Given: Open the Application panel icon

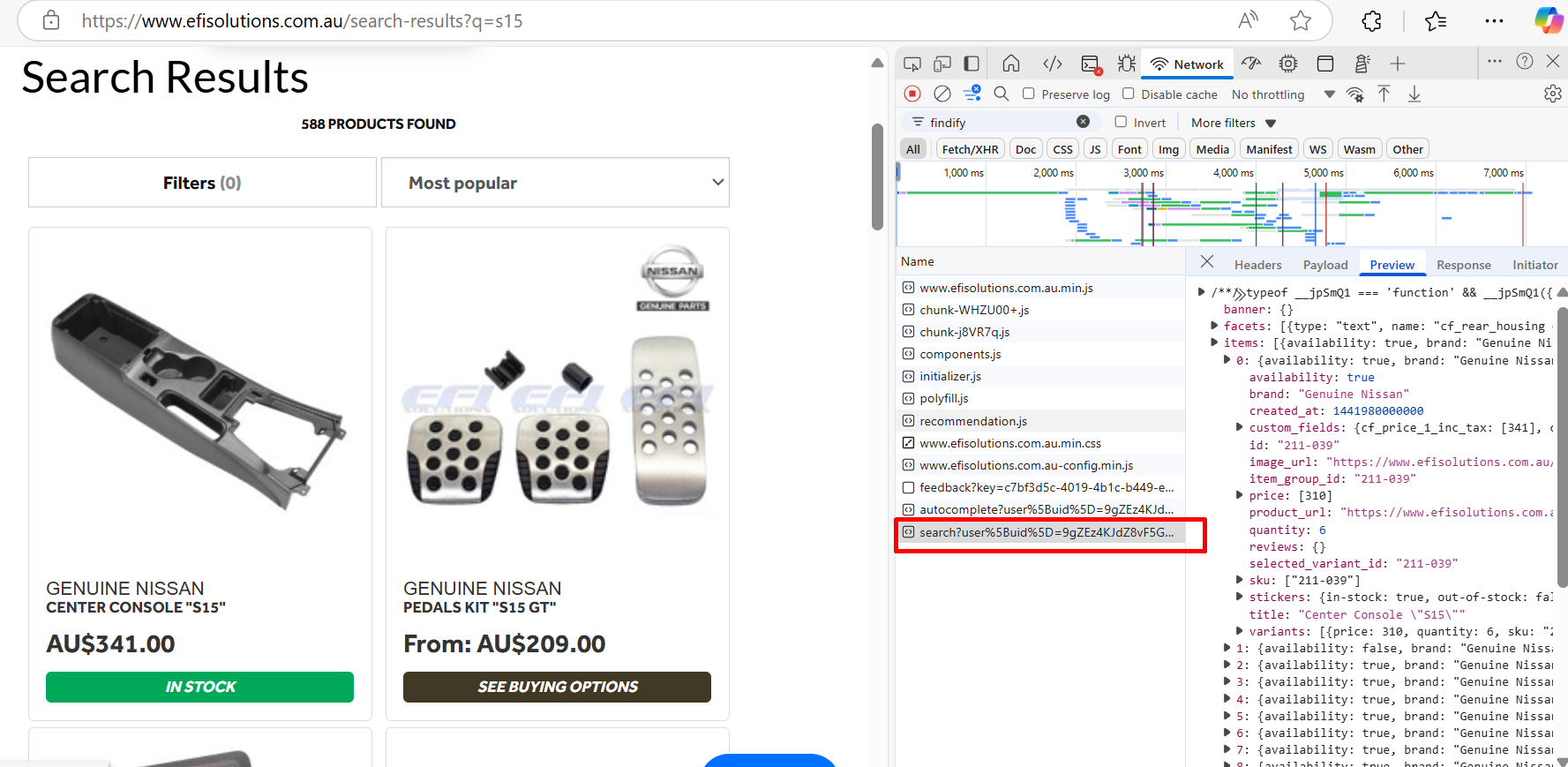Looking at the screenshot, I should pyautogui.click(x=1324, y=64).
